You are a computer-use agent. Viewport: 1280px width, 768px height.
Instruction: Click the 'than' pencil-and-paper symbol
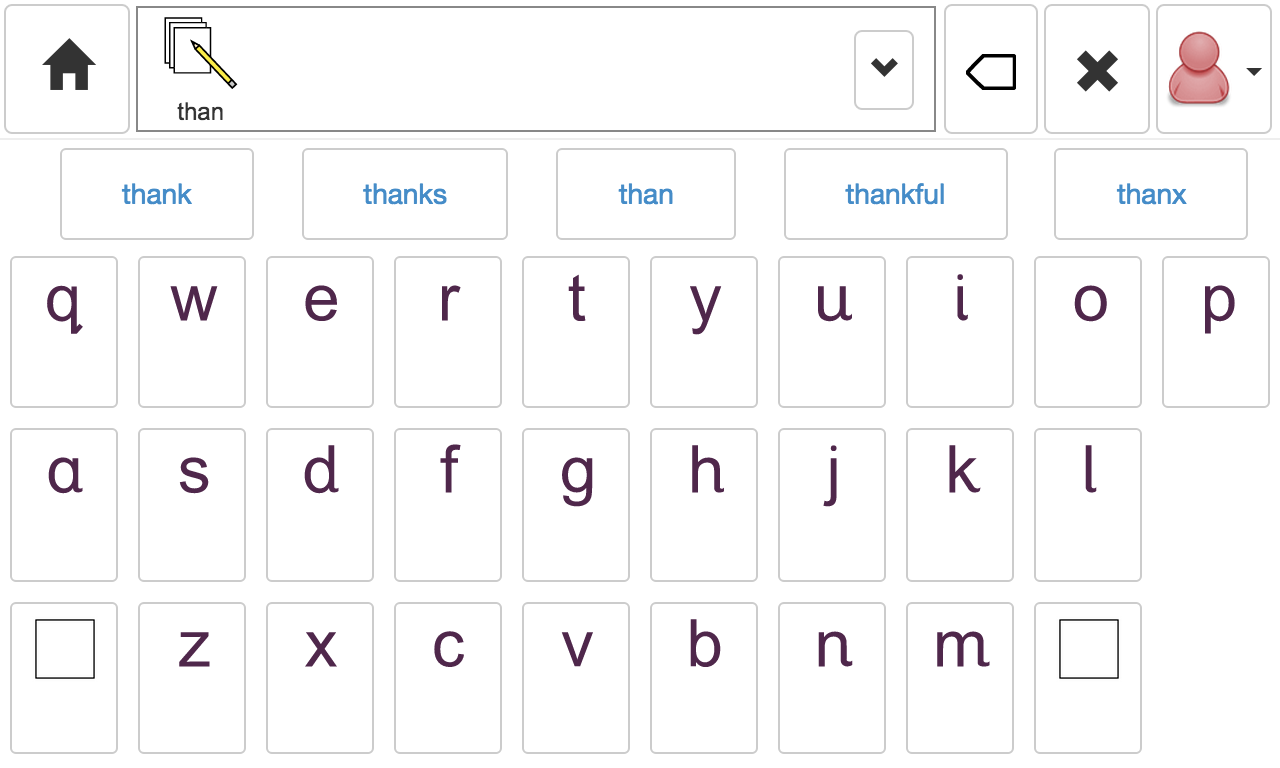200,68
